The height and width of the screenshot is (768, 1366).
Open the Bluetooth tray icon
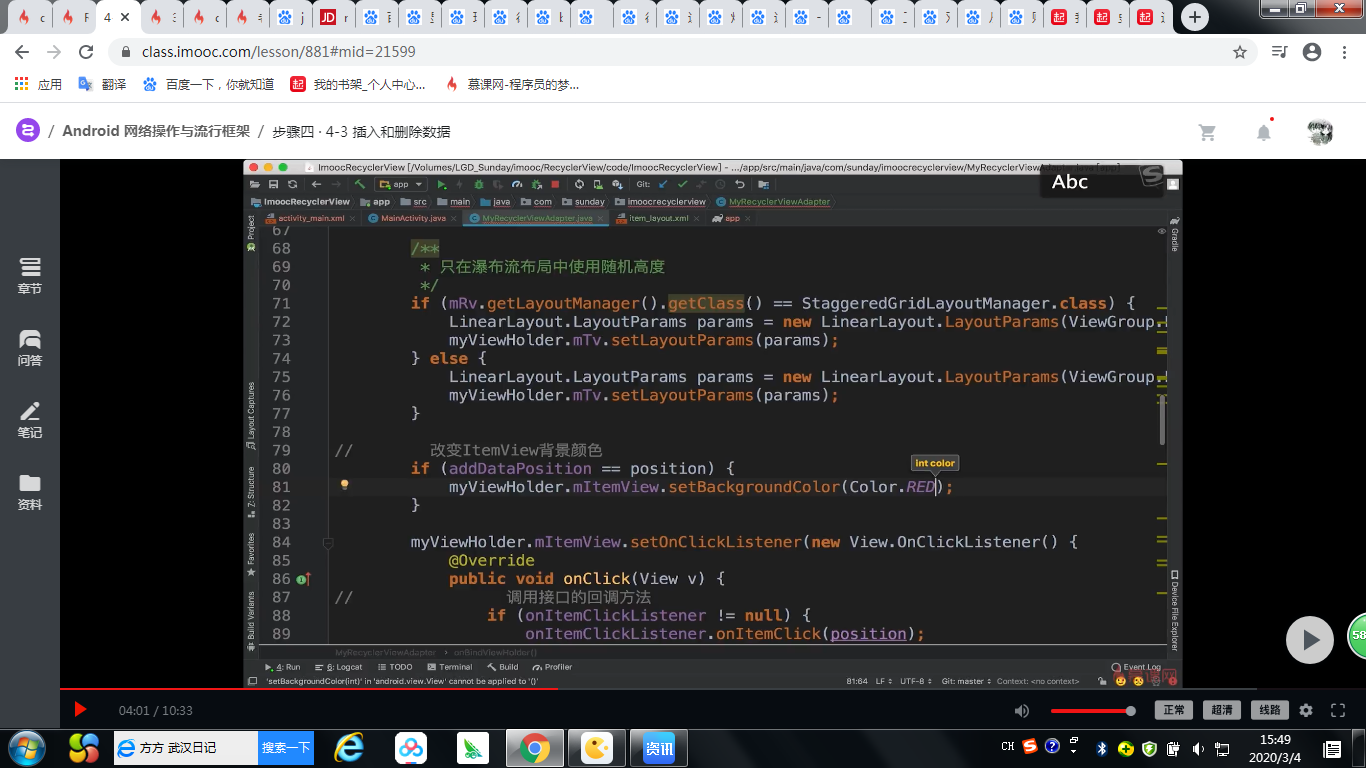pos(1103,747)
